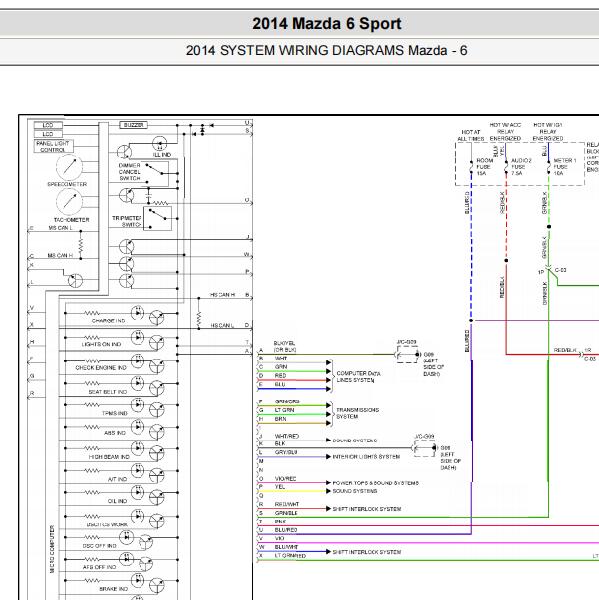Click the GRN/ORG wire label
The image size is (599, 600).
[x=287, y=401]
